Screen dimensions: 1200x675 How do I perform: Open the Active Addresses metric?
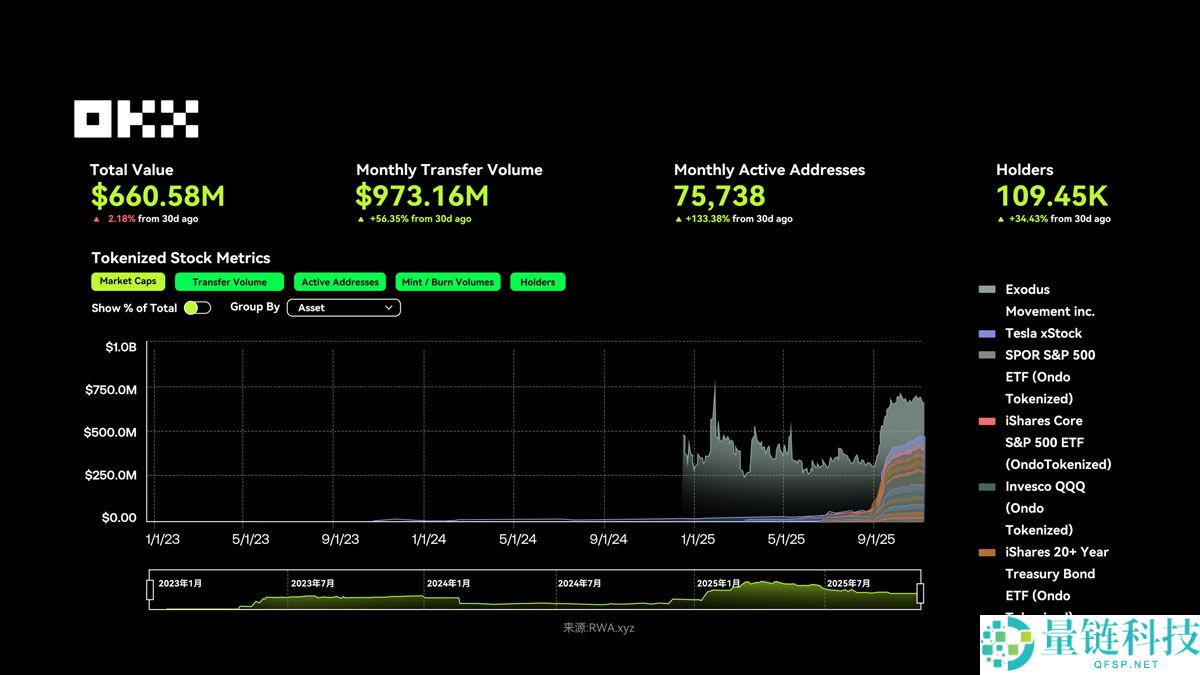340,282
